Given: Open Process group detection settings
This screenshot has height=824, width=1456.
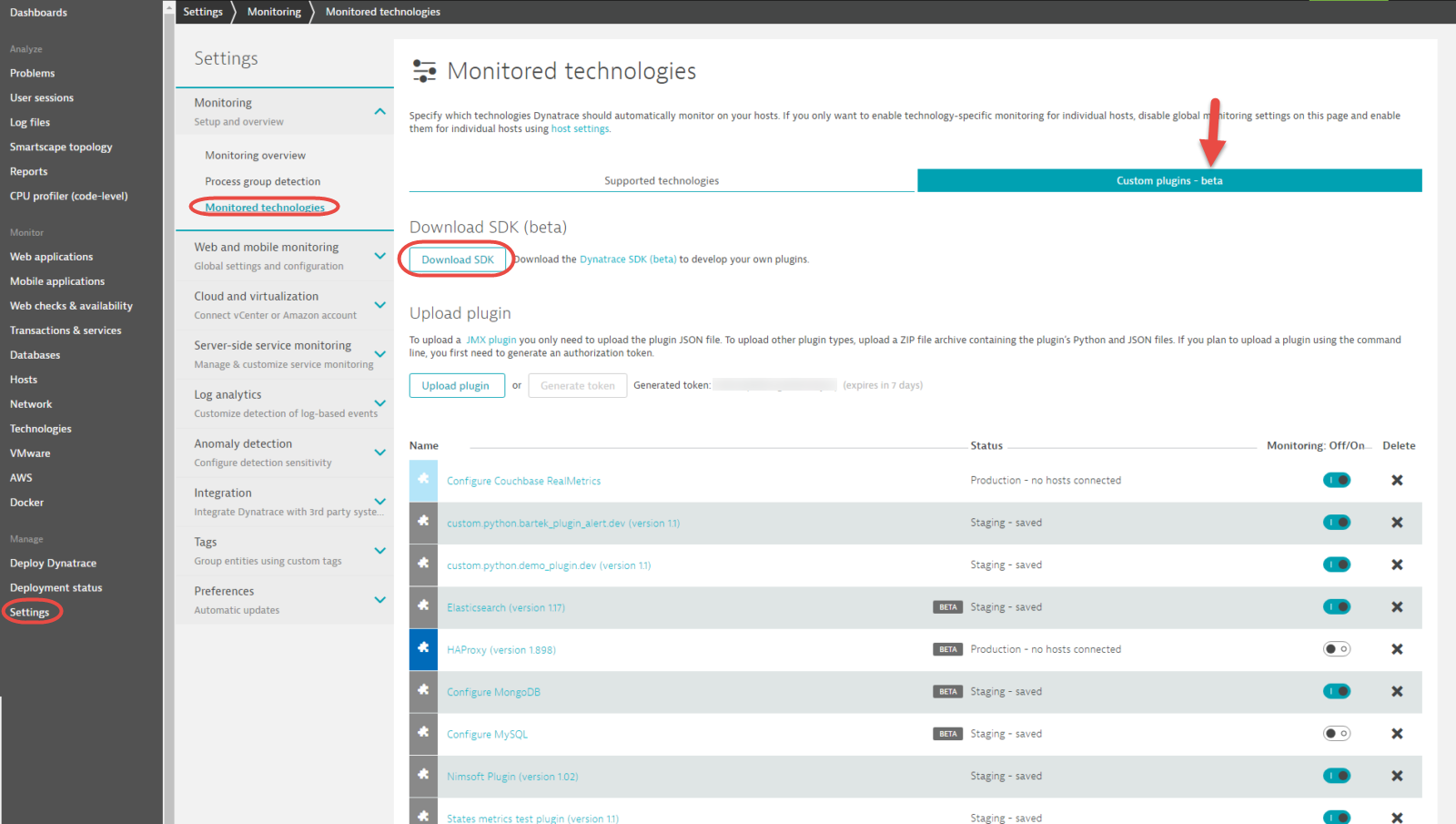Looking at the screenshot, I should (262, 181).
